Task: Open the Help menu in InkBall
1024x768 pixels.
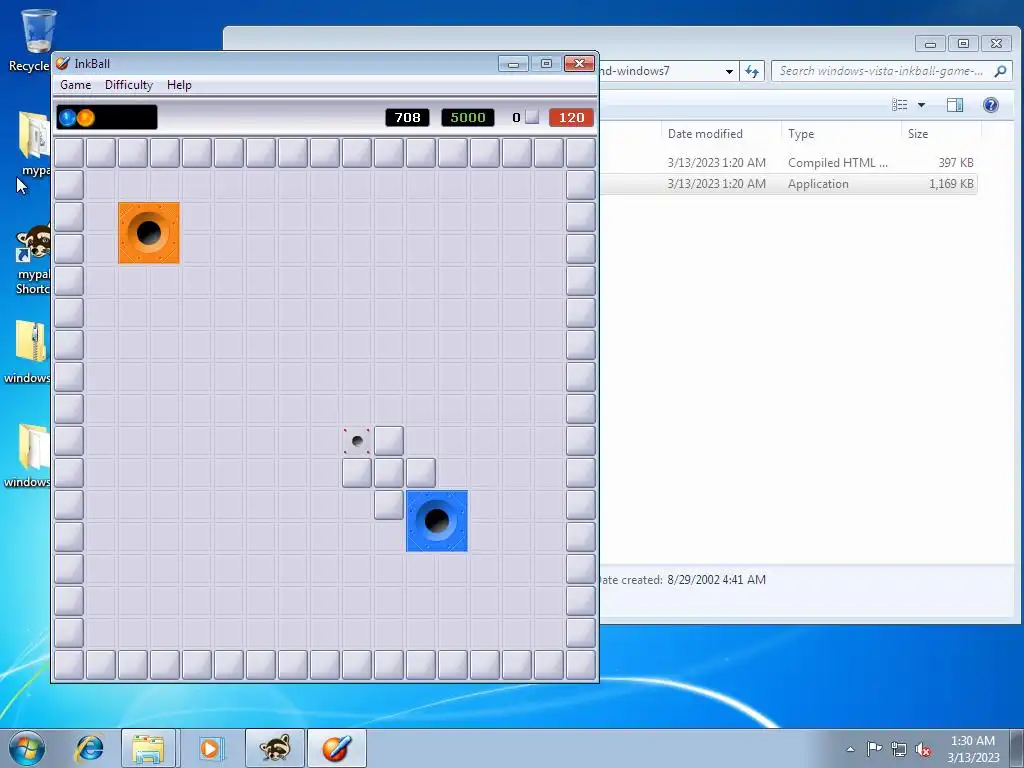Action: [179, 85]
